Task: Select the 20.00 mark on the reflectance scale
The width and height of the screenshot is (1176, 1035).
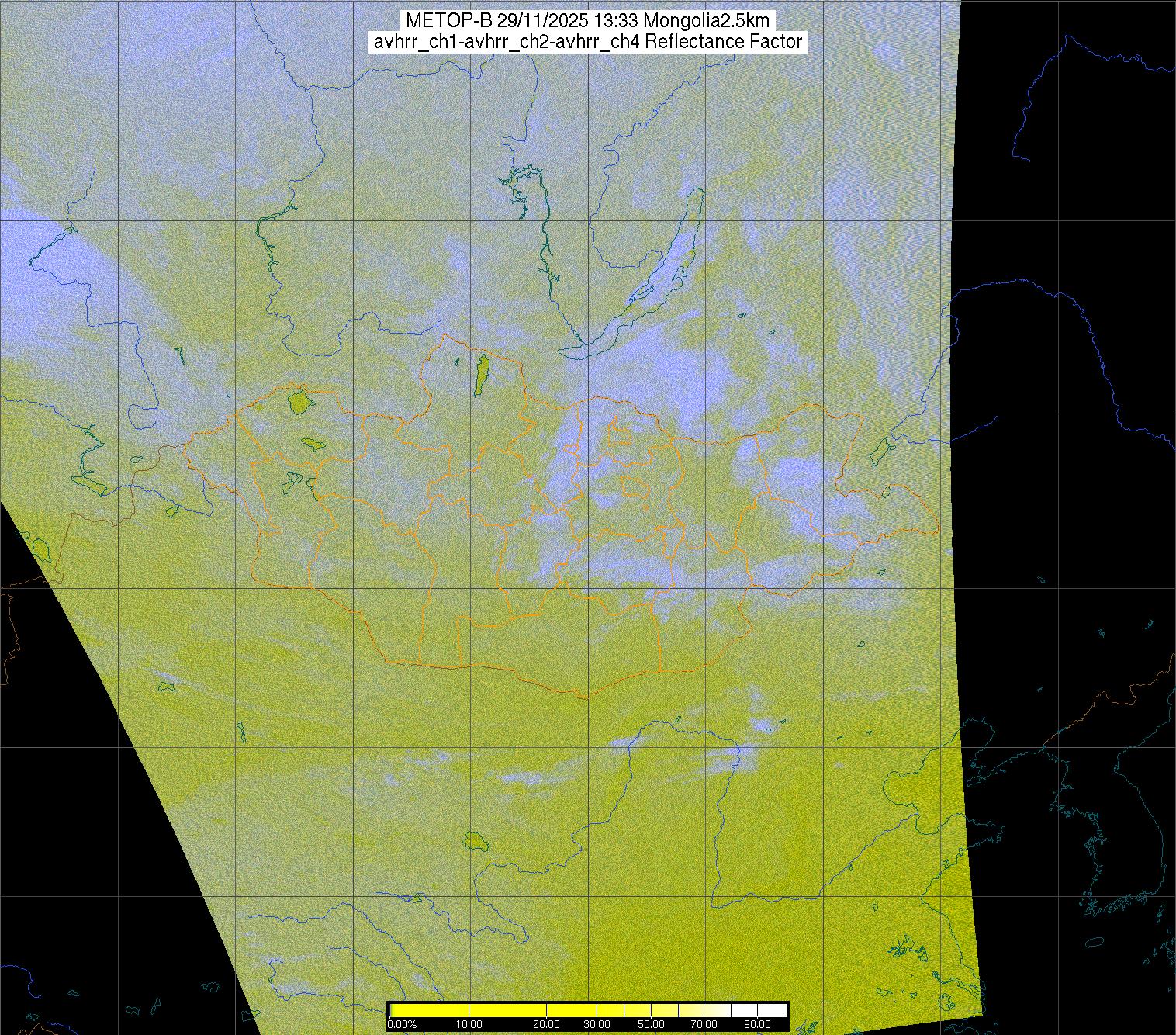Action: pos(547,1025)
